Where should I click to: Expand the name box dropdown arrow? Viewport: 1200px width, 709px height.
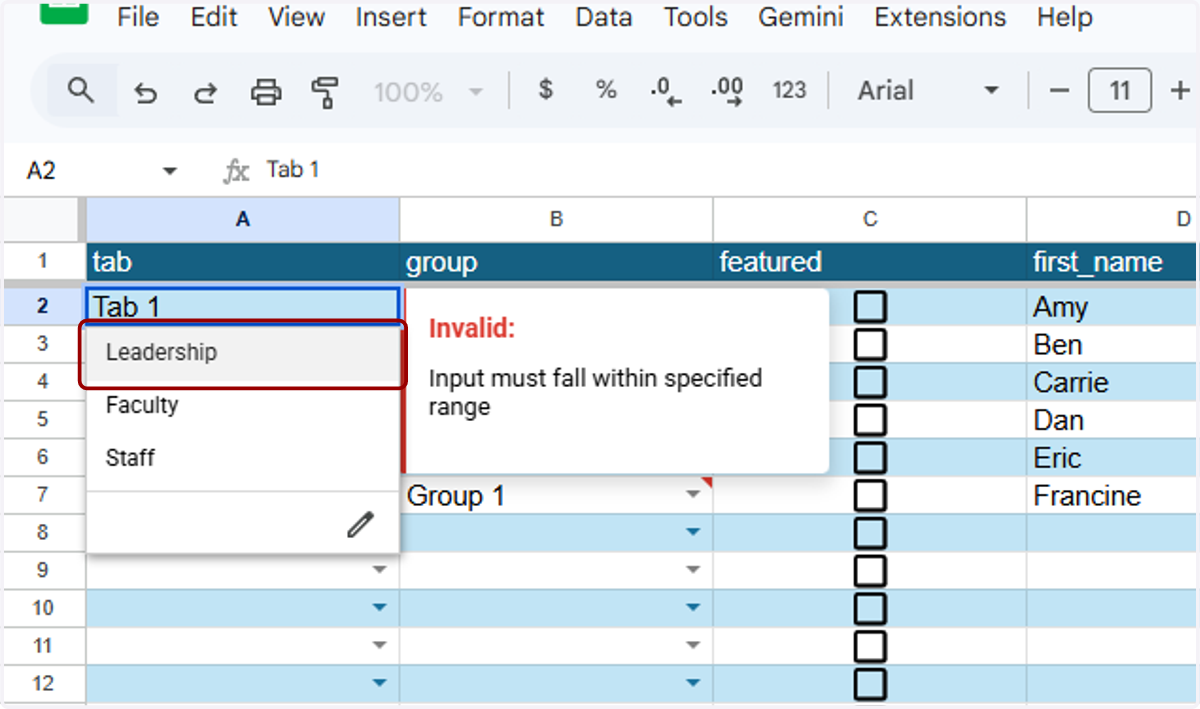point(170,171)
